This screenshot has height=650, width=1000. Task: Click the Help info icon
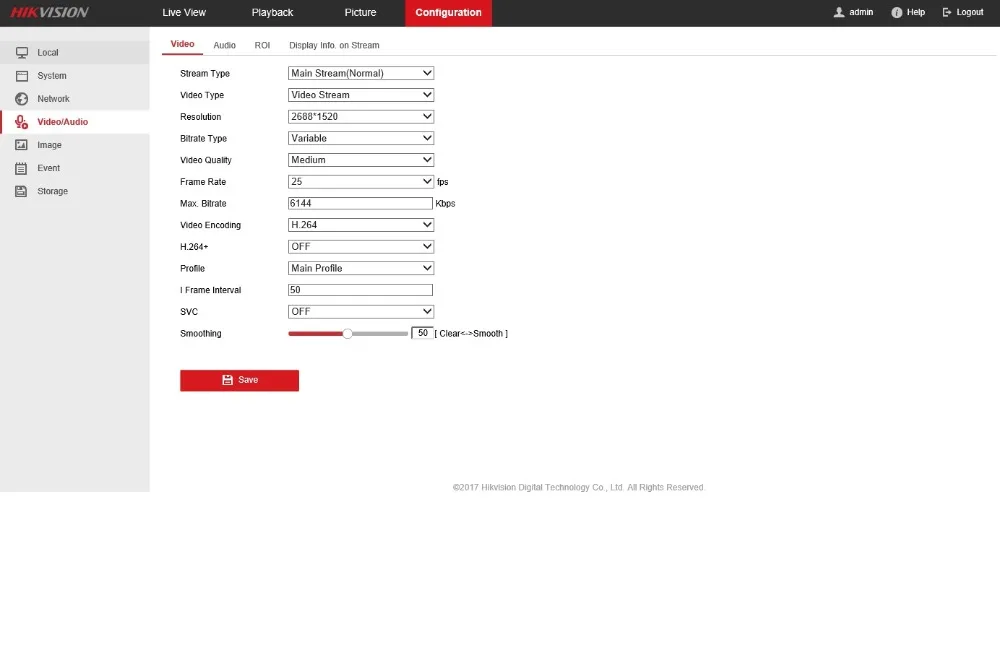click(897, 12)
